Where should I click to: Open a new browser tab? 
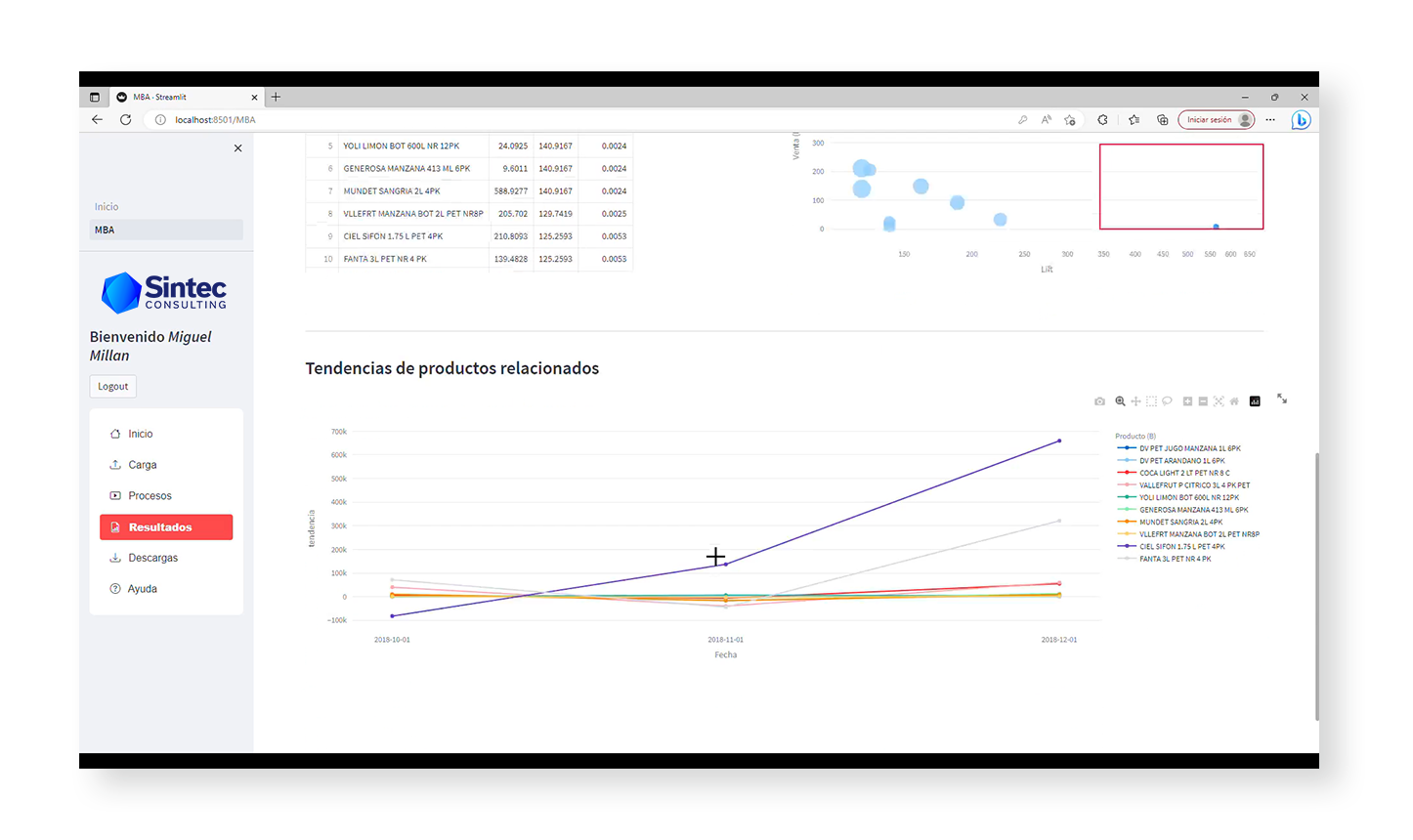276,97
